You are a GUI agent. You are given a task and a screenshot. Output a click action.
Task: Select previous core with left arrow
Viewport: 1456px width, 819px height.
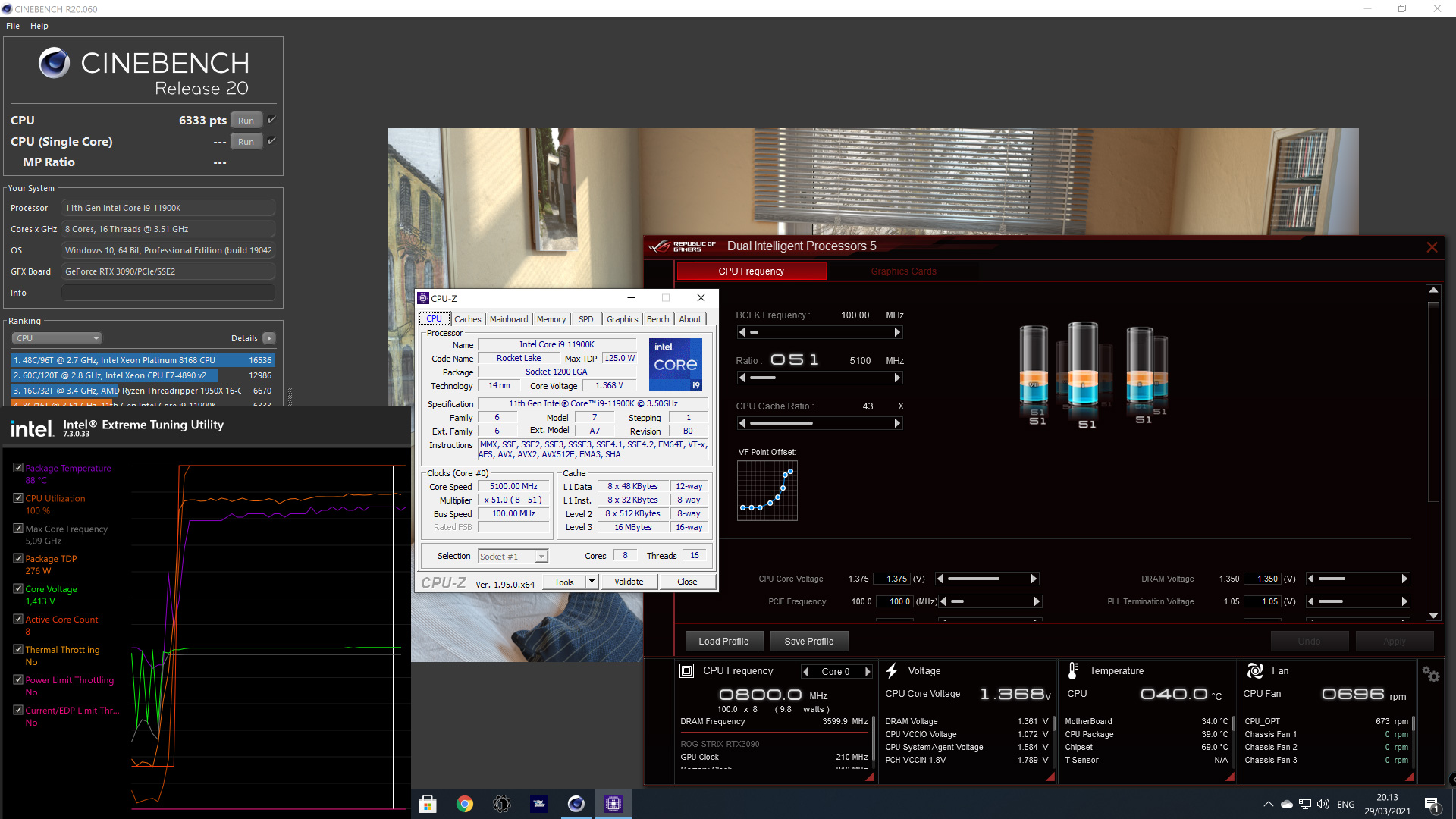click(806, 672)
